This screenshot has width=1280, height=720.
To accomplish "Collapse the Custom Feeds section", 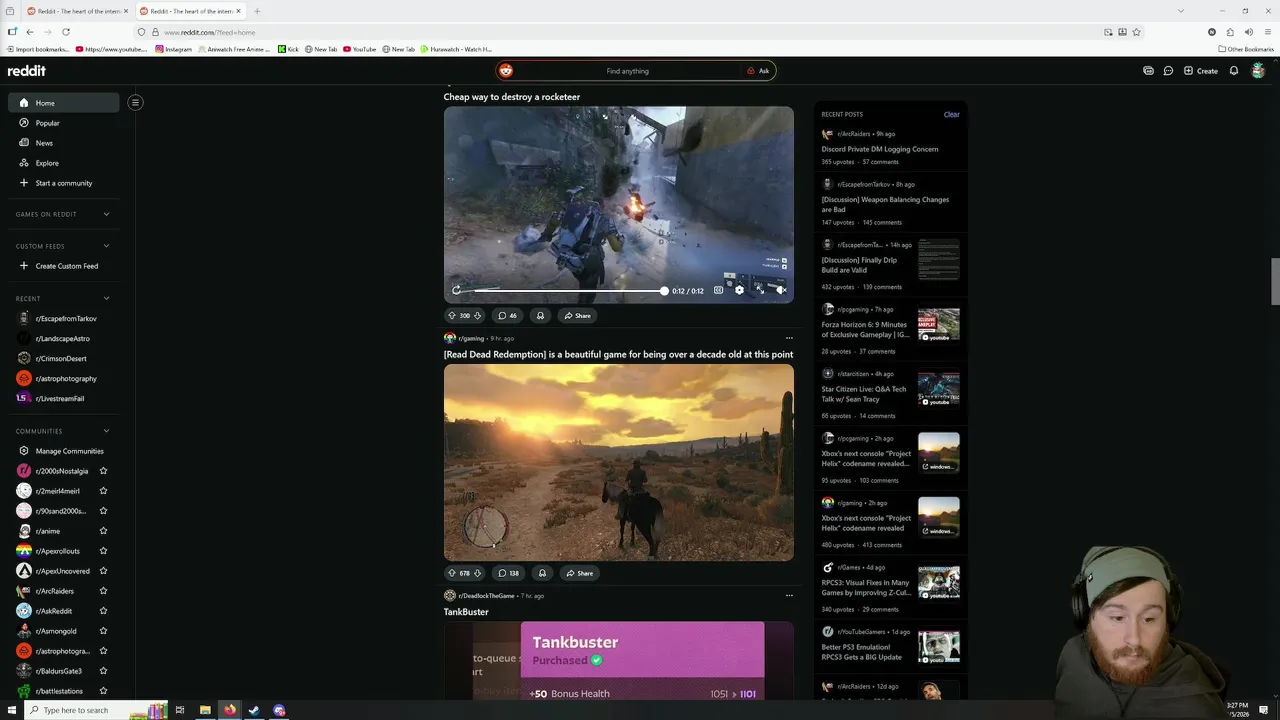I will click(106, 246).
